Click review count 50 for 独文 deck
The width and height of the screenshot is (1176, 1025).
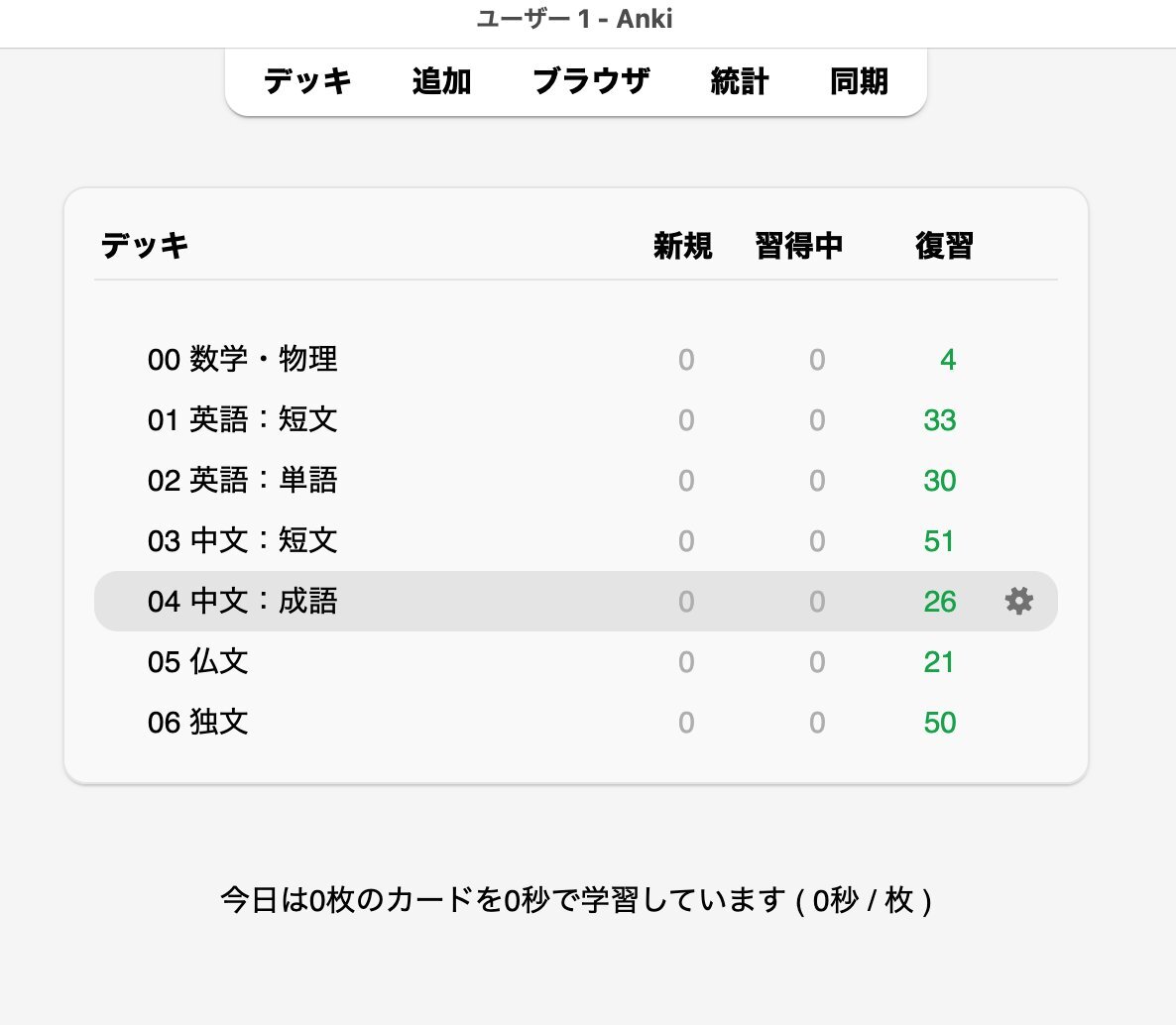(939, 723)
